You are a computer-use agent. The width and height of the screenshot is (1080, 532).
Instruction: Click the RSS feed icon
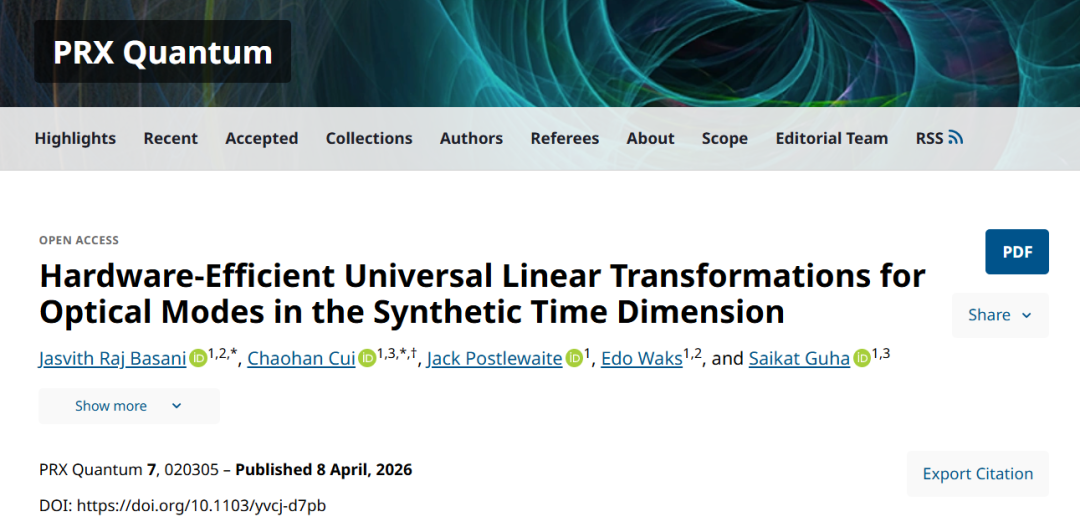pos(956,138)
